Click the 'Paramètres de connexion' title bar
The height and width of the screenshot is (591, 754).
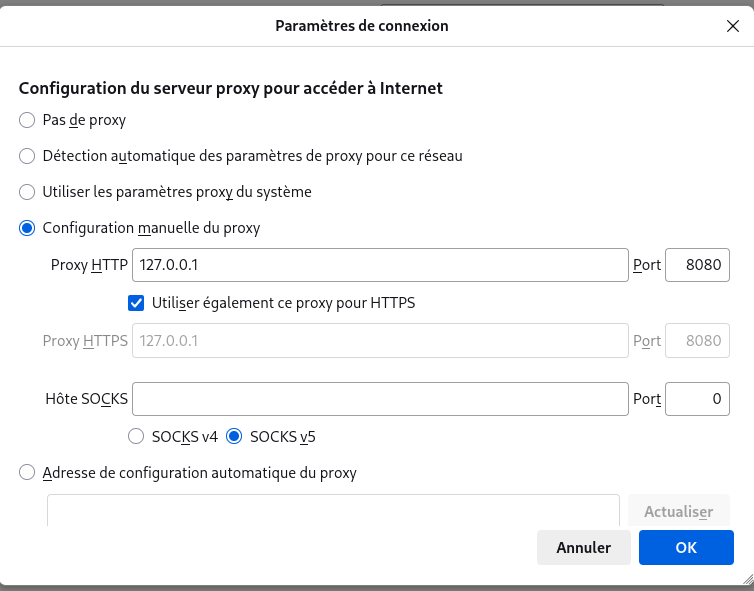361,26
